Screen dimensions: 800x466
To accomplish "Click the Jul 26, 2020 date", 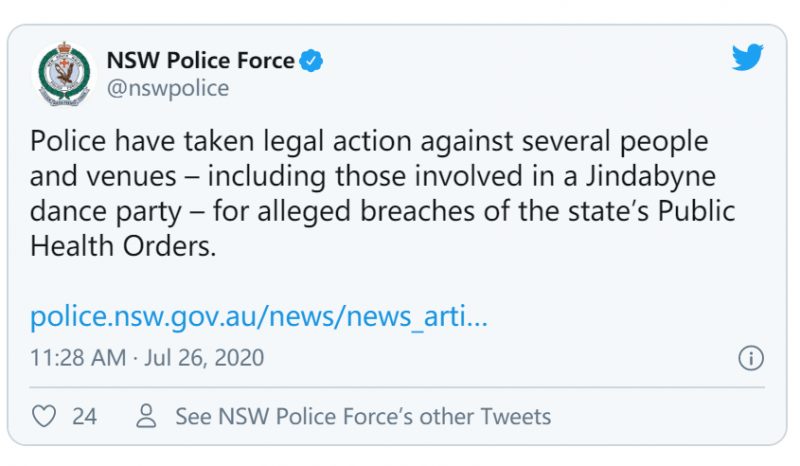I will 204,358.
